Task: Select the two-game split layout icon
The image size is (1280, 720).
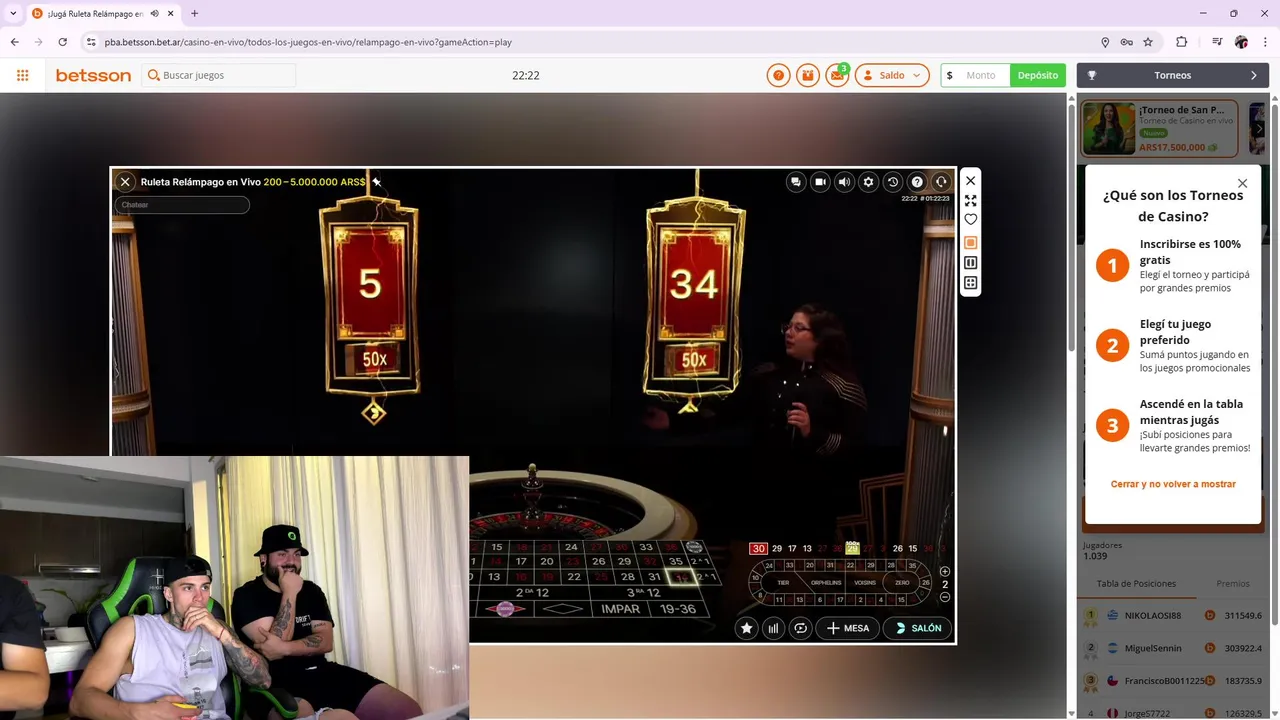Action: tap(970, 263)
